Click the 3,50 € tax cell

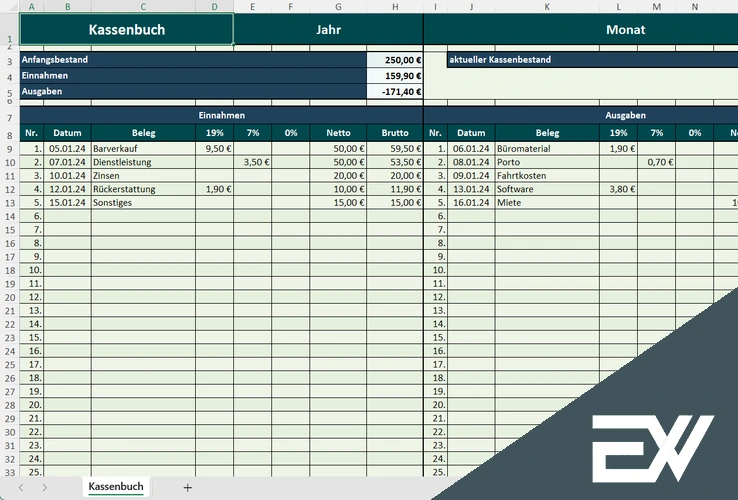click(253, 162)
